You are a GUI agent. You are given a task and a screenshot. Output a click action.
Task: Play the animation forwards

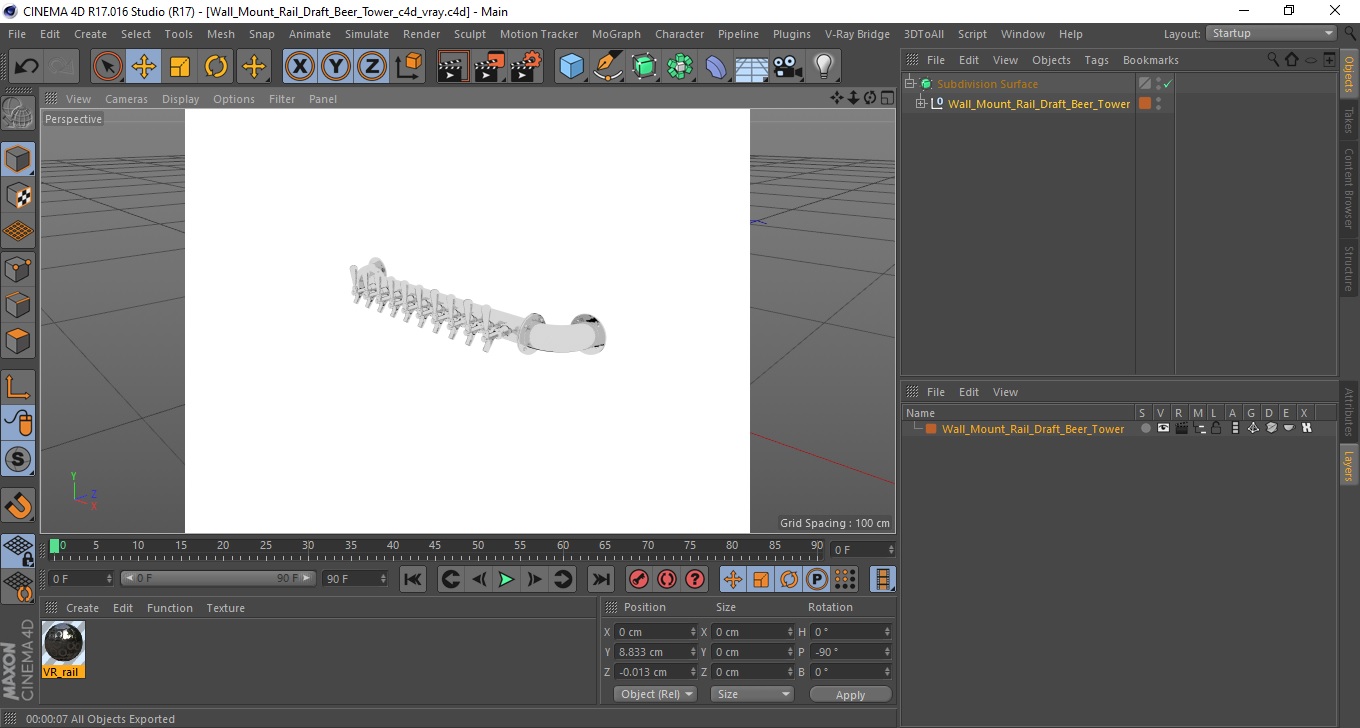click(x=507, y=579)
